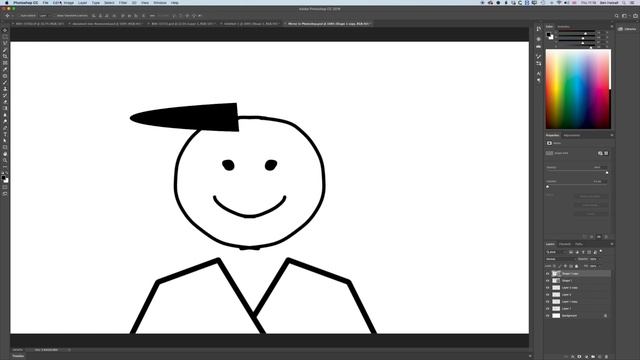This screenshot has width=640, height=360.
Task: Change screen mode from toolbar bottom
Action: click(x=5, y=194)
